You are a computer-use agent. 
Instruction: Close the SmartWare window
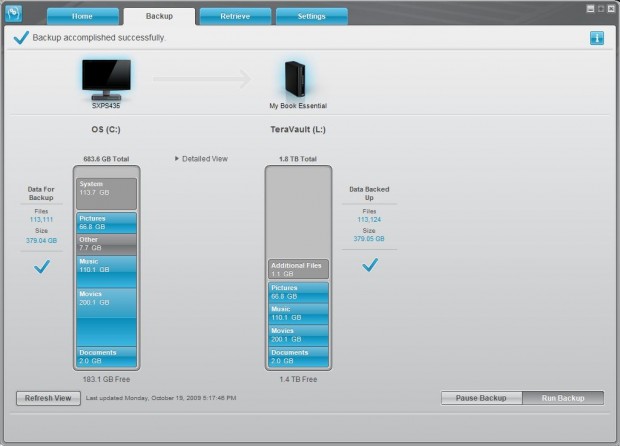[x=611, y=9]
